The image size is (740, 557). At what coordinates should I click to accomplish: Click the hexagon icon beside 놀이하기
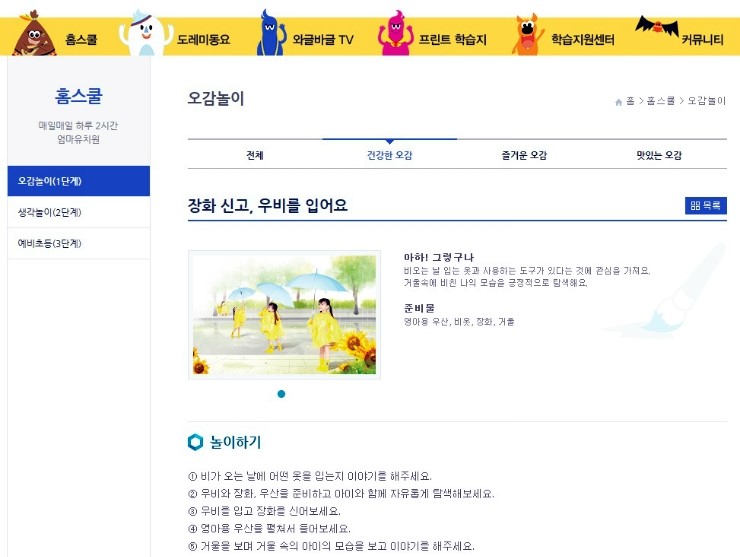[195, 442]
